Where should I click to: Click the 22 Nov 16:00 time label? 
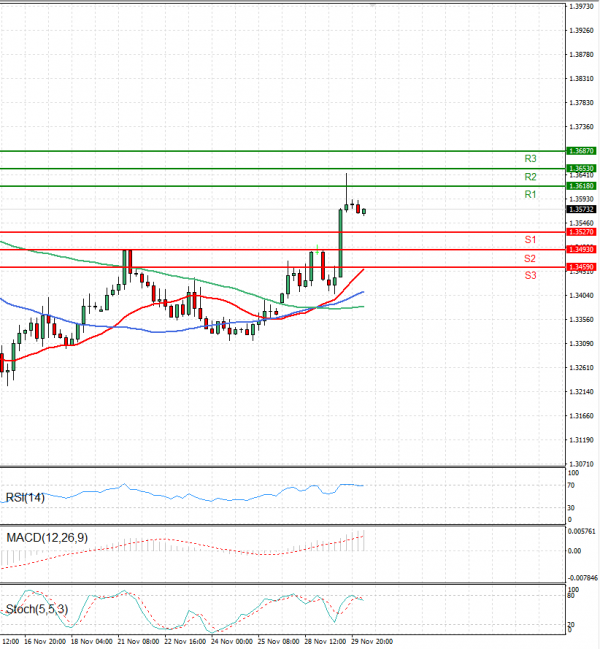(185, 642)
